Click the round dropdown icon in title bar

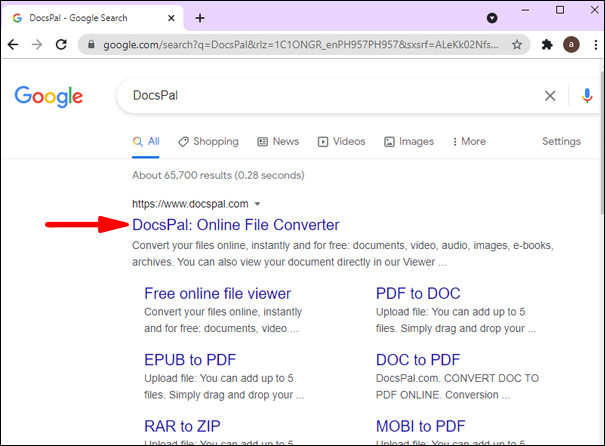(x=492, y=18)
